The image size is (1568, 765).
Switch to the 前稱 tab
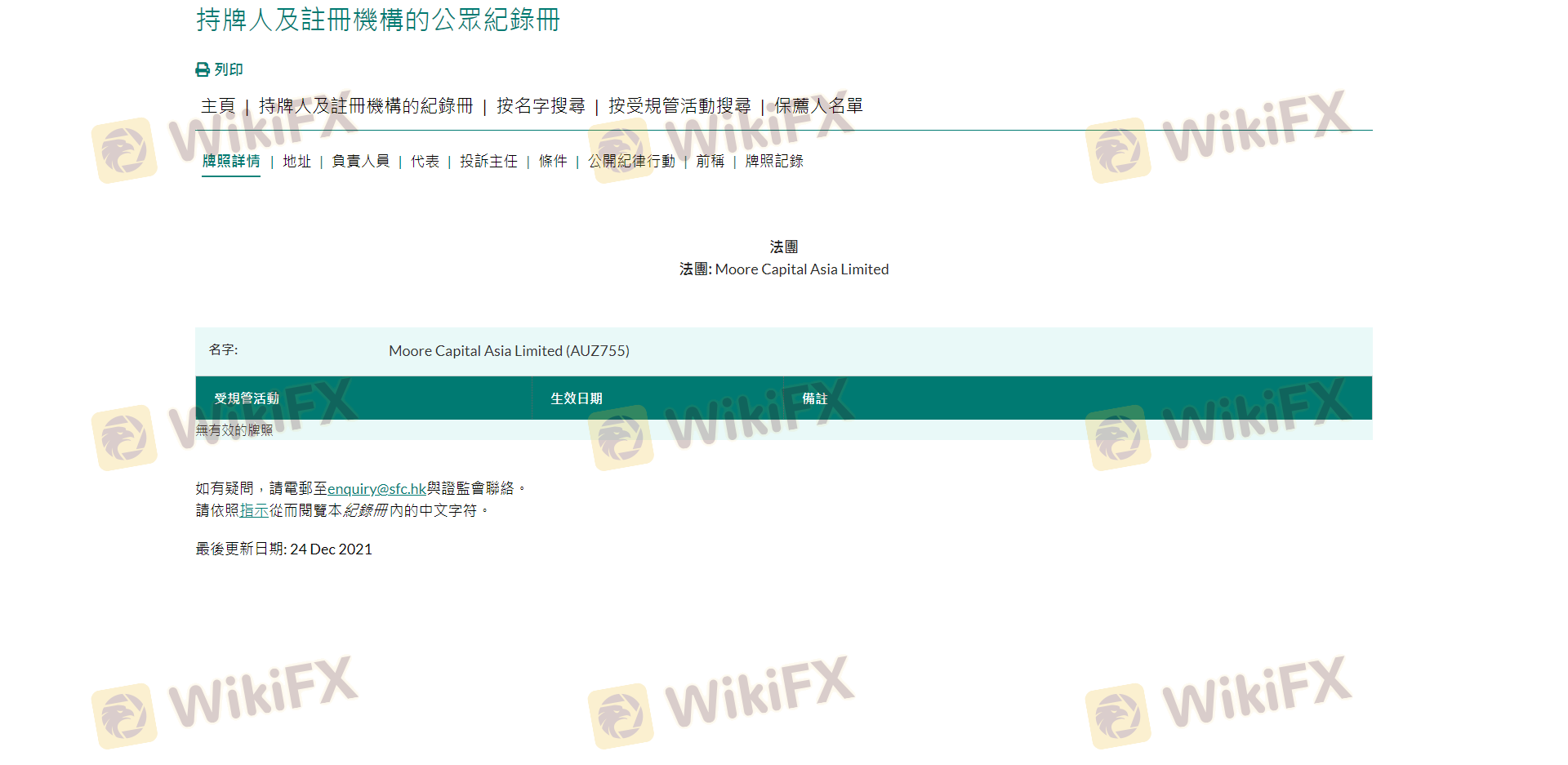(710, 162)
